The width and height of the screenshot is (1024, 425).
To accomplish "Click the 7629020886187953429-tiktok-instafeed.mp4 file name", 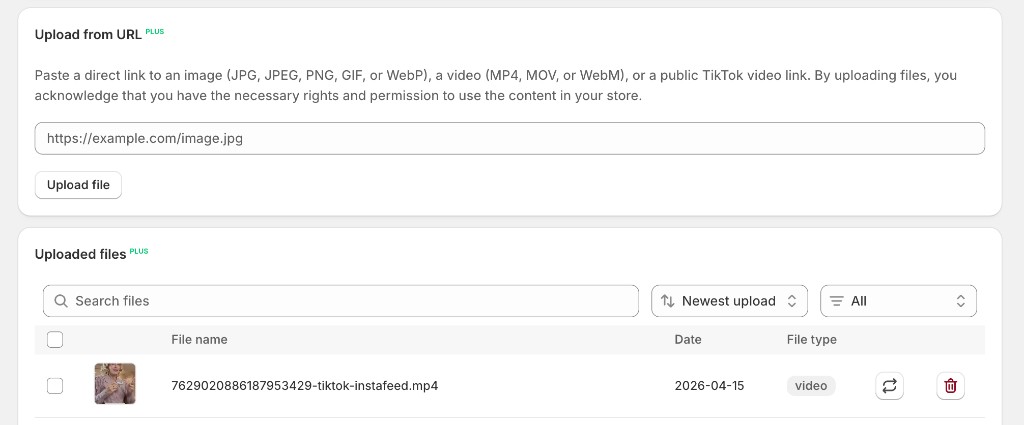I will click(304, 386).
